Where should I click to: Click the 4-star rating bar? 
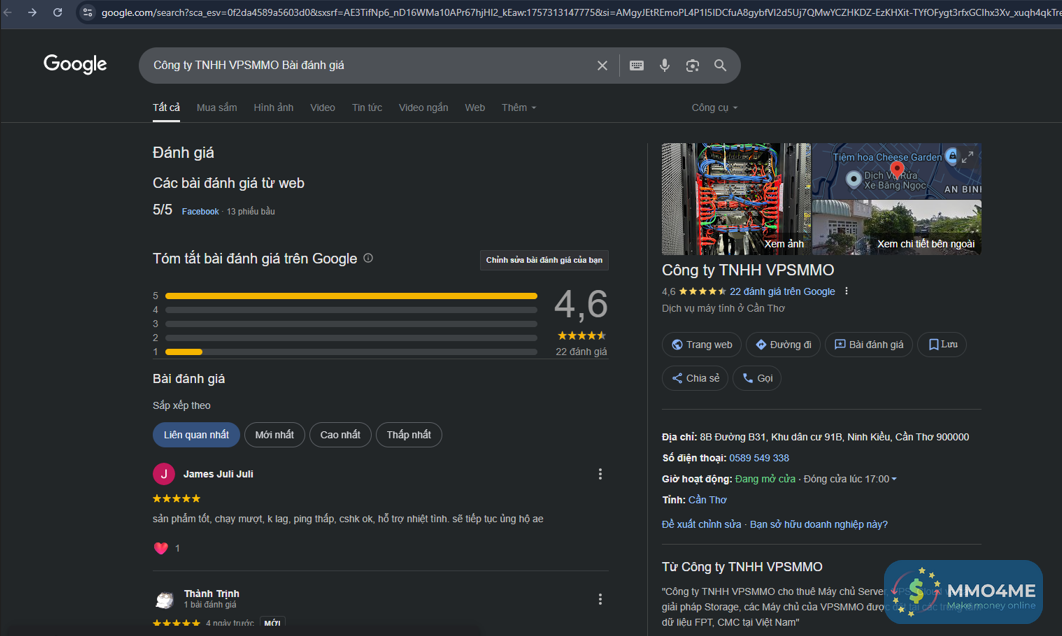click(x=351, y=310)
